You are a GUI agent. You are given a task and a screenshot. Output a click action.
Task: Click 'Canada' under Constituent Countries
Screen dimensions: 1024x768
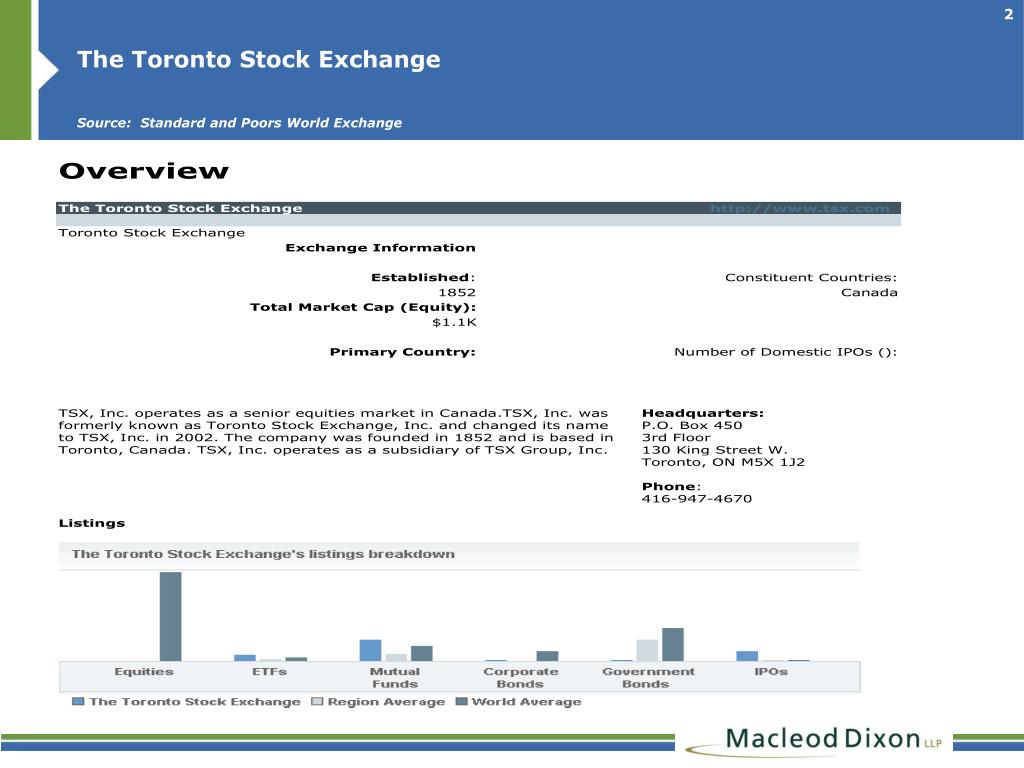869,293
